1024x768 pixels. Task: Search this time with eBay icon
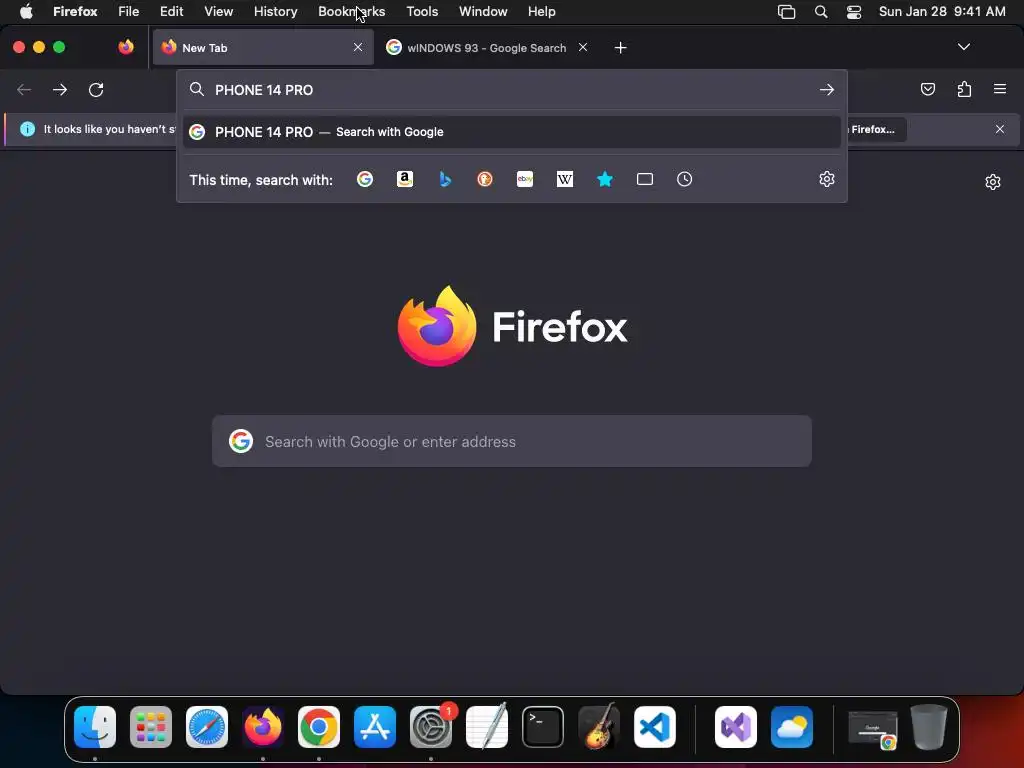525,179
